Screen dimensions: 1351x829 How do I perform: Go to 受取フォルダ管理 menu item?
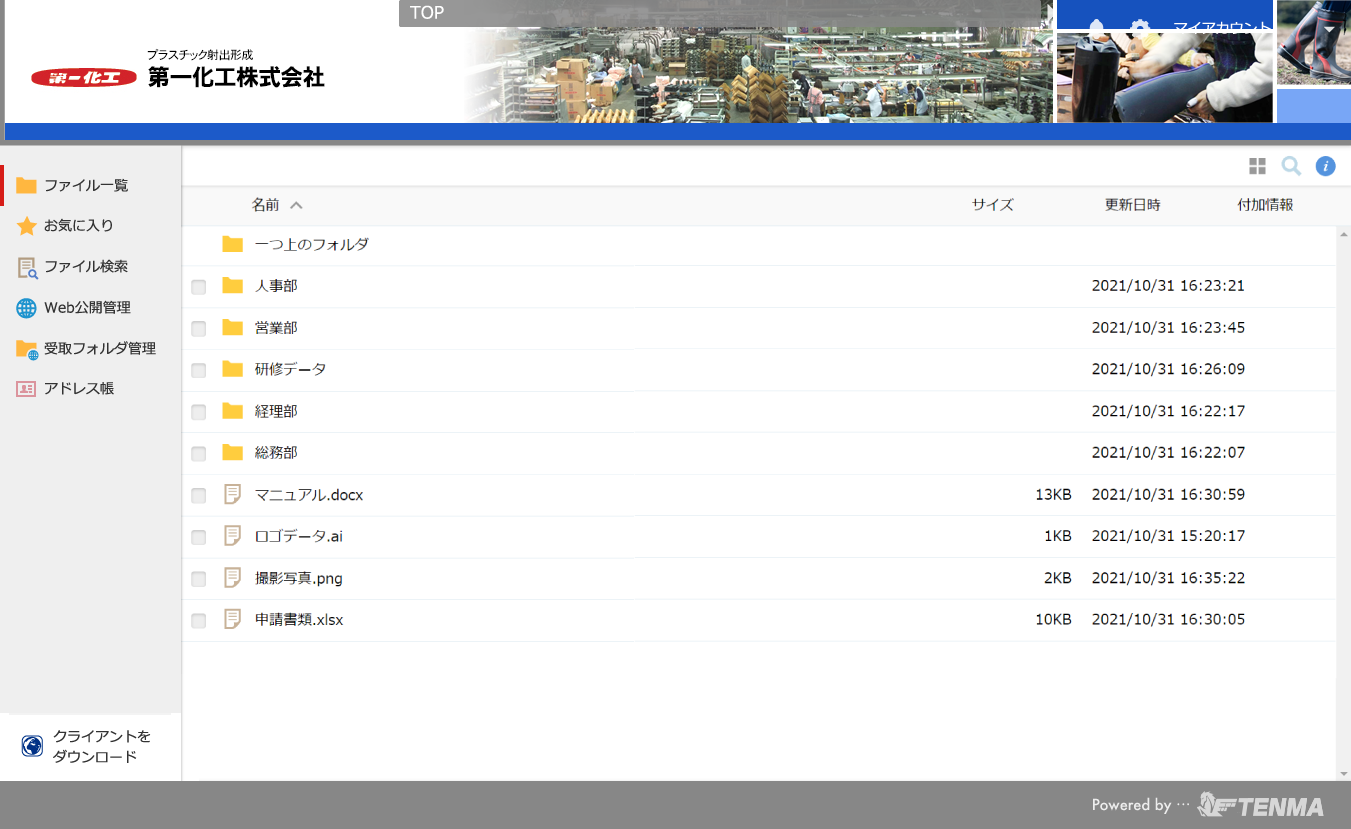click(99, 348)
